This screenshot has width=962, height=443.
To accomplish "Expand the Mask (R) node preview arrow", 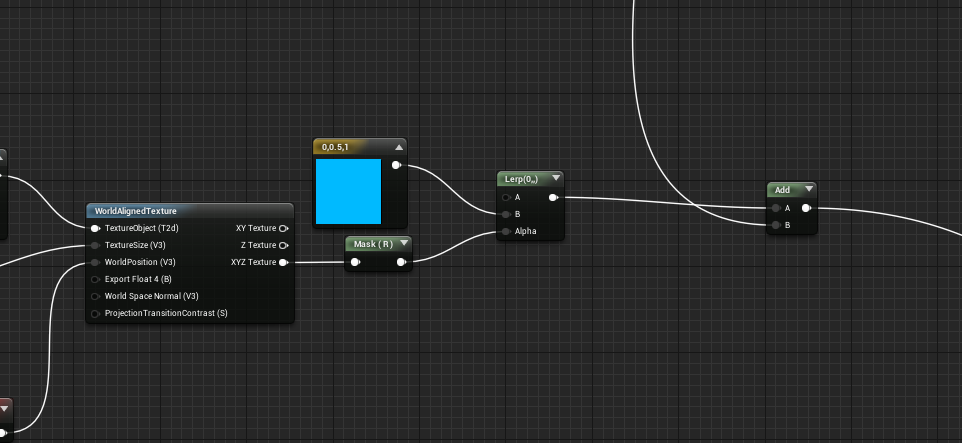I will pyautogui.click(x=404, y=244).
